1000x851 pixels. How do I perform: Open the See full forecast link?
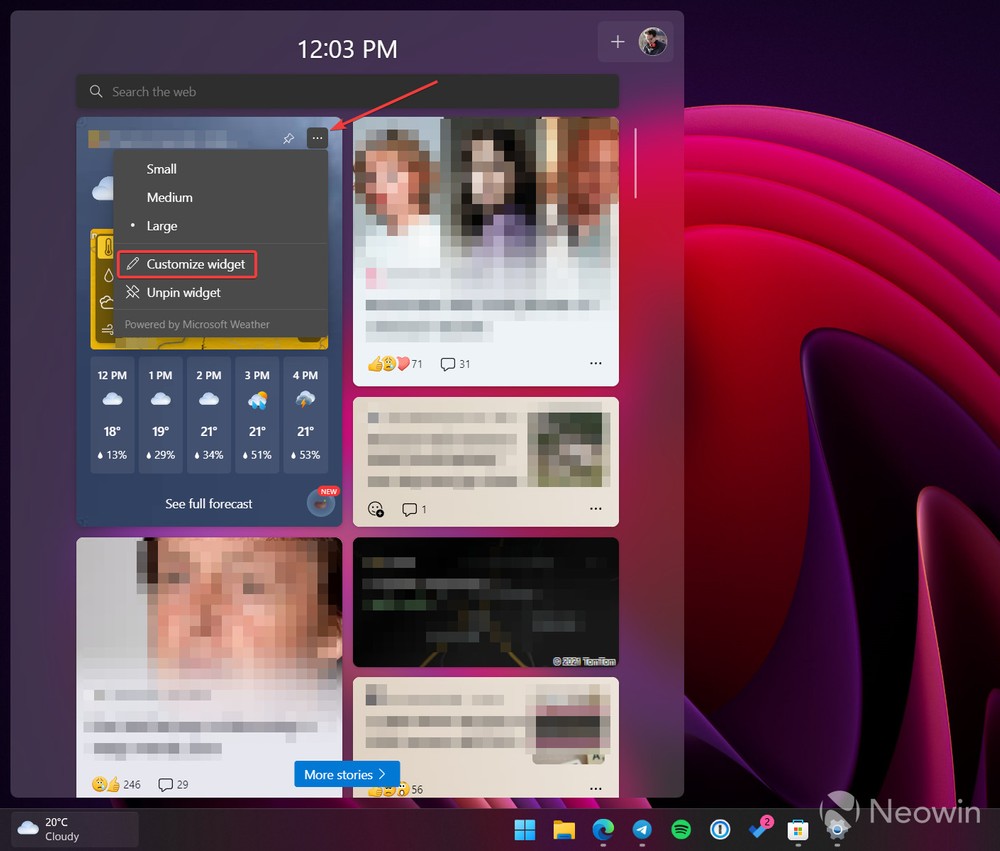[209, 504]
